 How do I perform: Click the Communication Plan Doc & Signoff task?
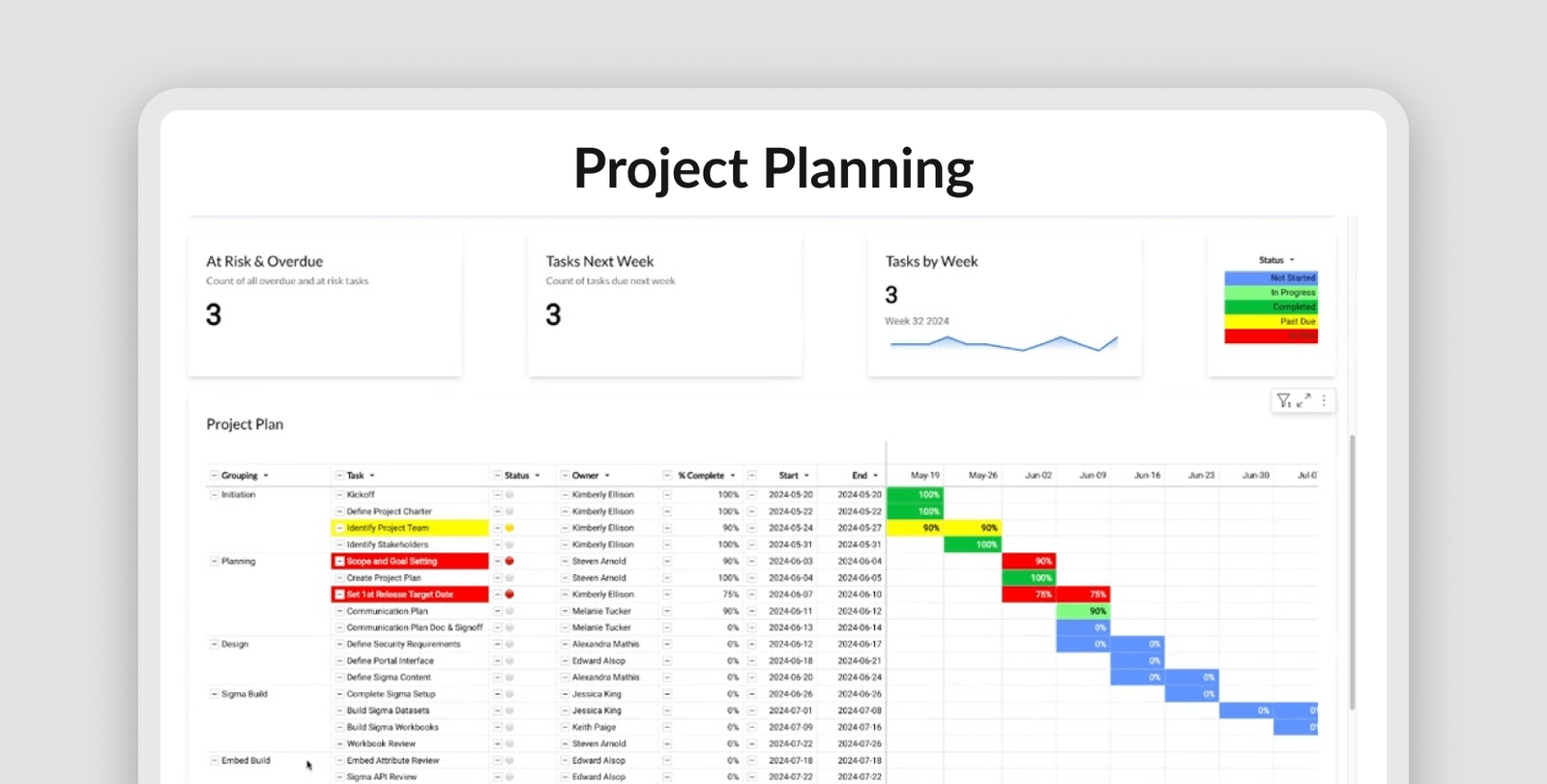pos(415,627)
